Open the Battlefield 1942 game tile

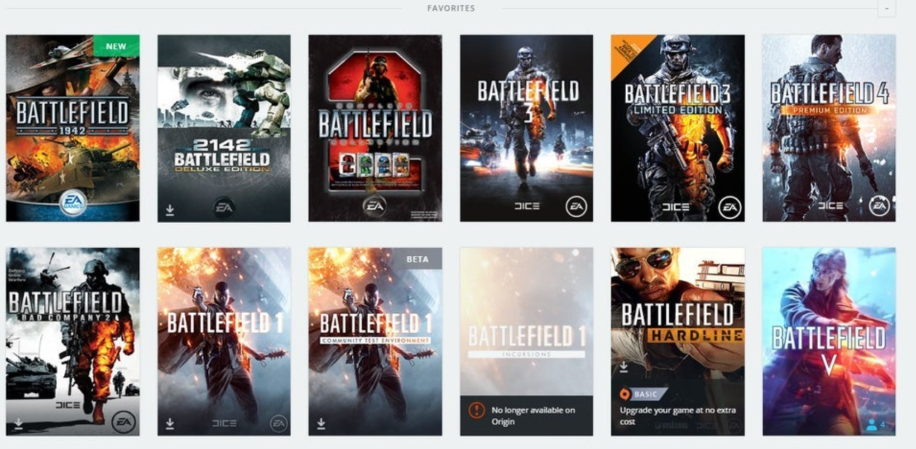[x=73, y=128]
